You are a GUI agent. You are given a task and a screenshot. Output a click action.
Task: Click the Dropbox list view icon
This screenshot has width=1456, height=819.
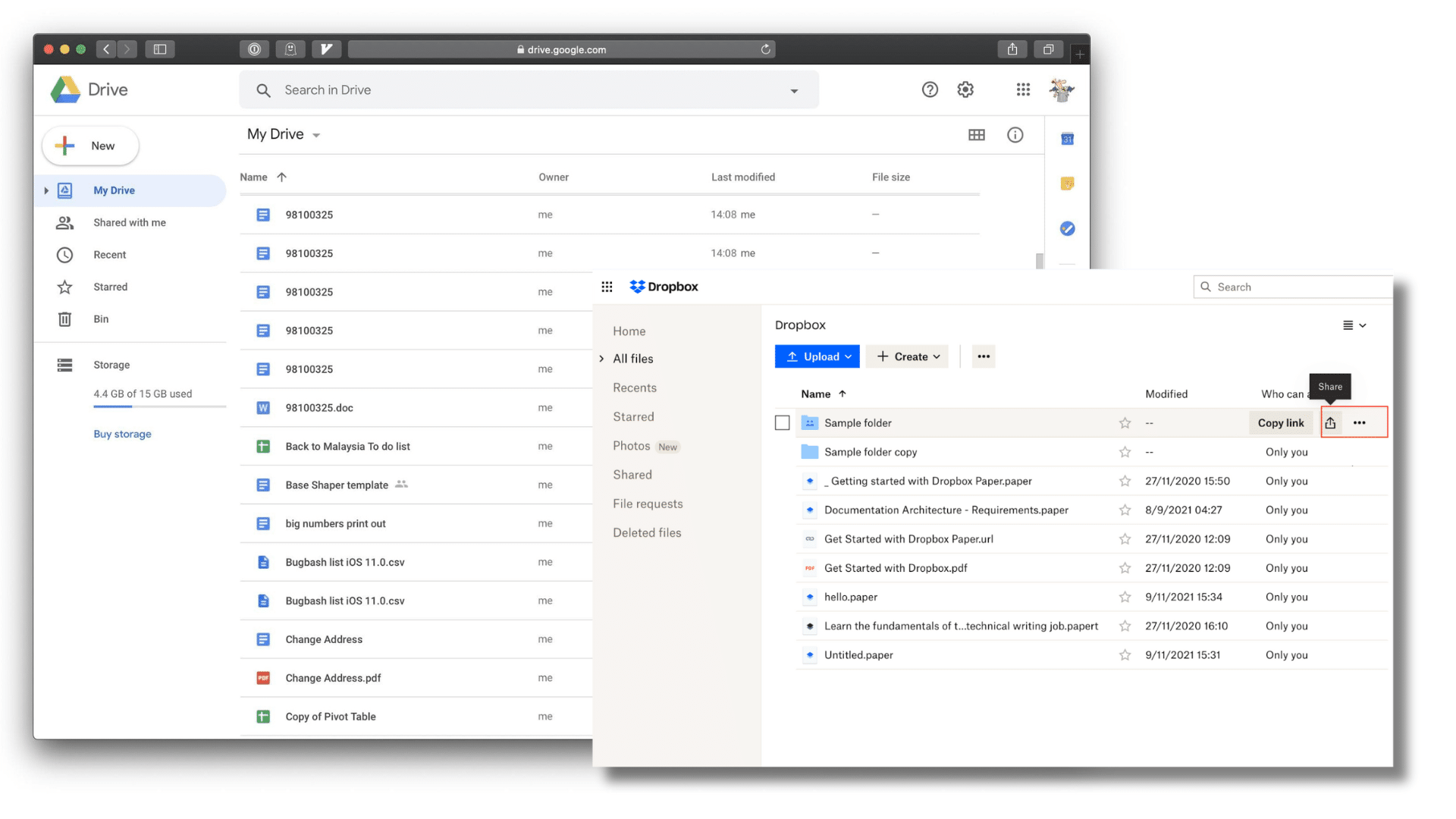(x=1348, y=325)
